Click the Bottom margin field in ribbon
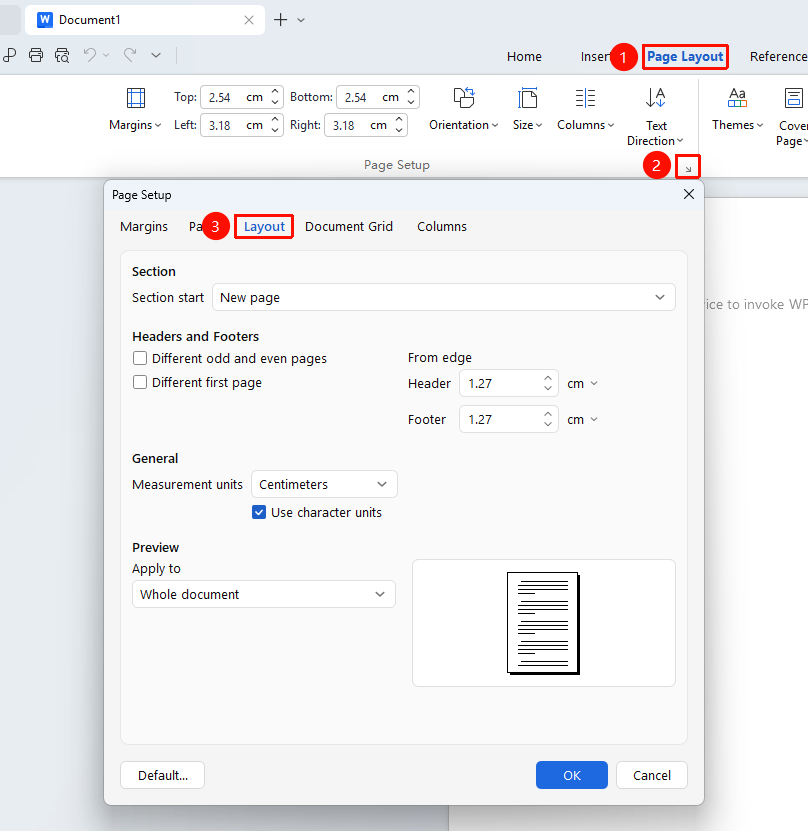808x831 pixels. 378,97
